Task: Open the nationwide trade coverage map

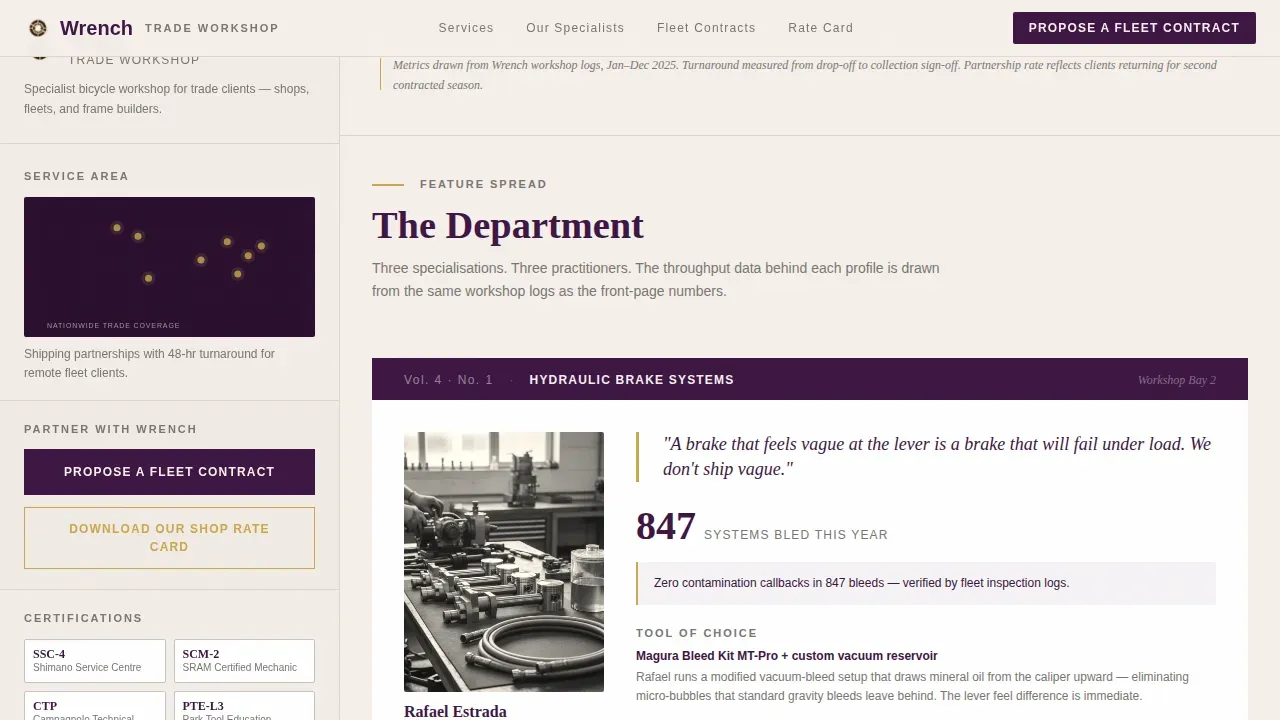Action: 169,267
